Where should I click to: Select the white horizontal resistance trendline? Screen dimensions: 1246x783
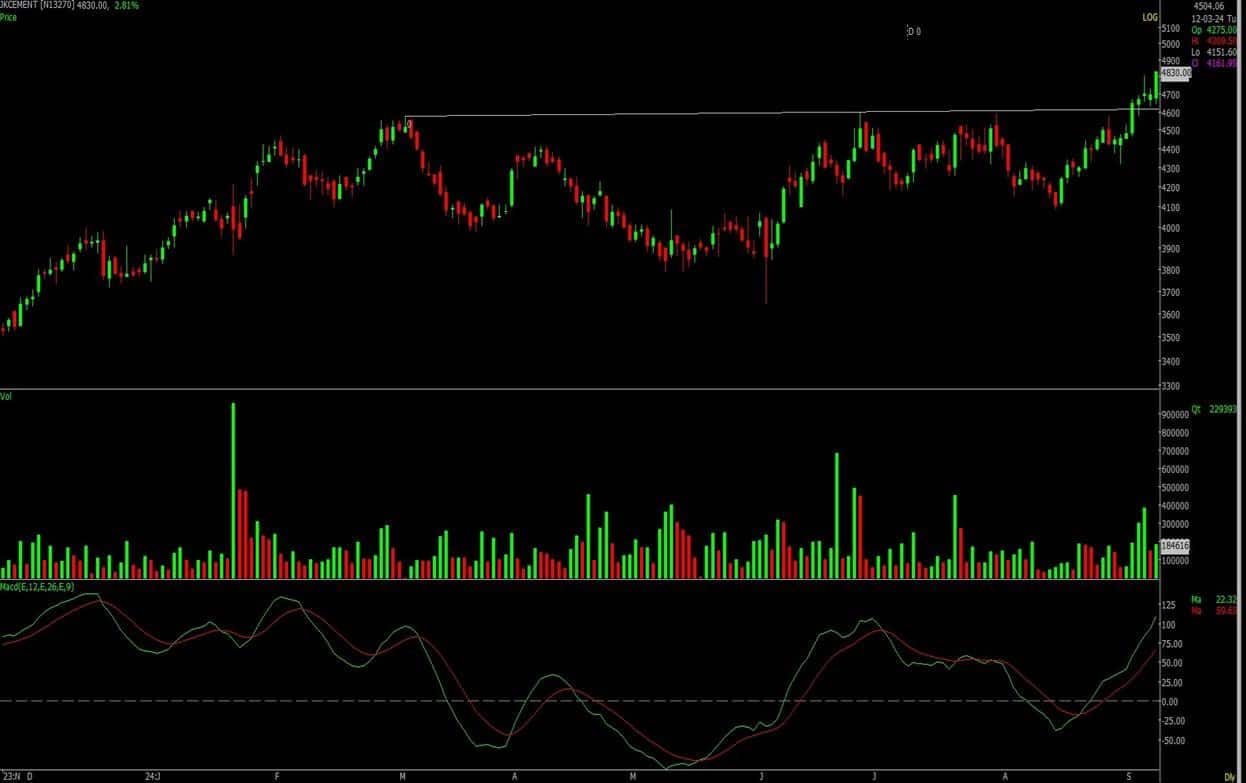(630, 114)
